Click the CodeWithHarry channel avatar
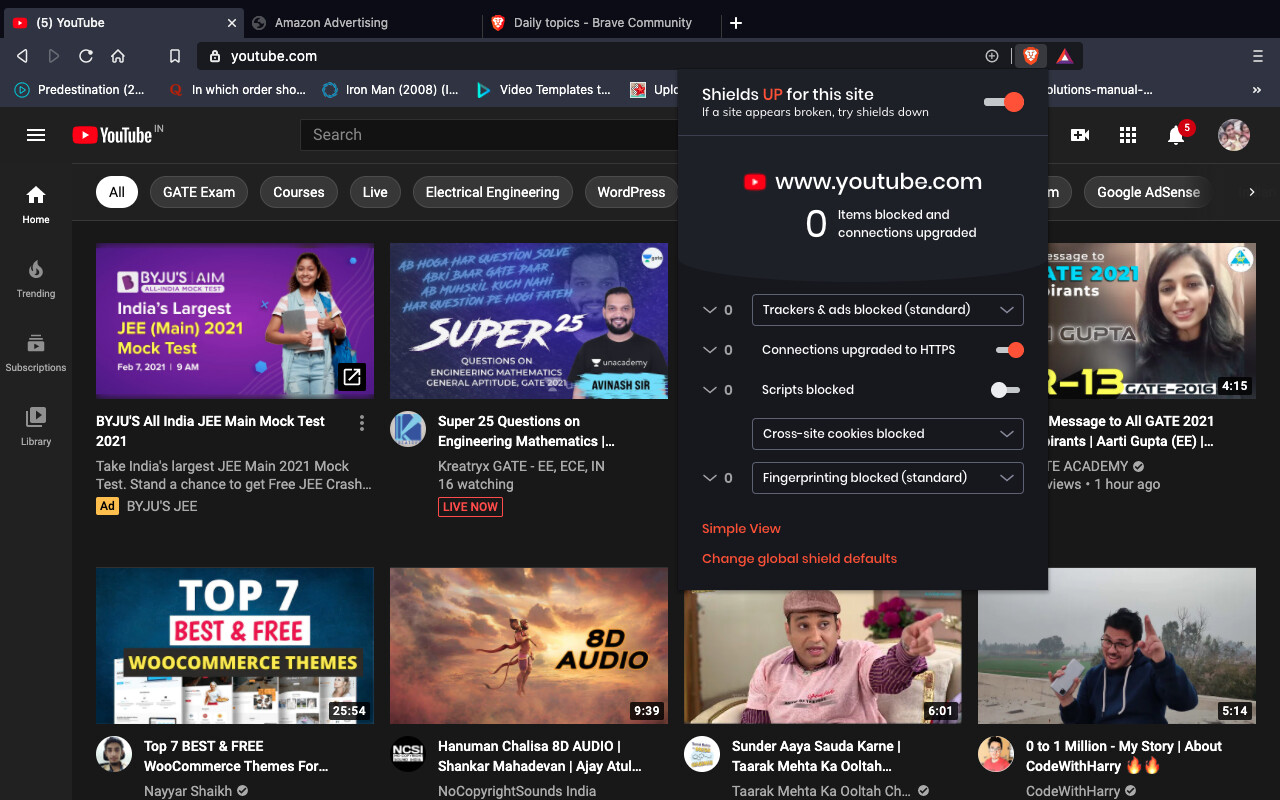1280x800 pixels. tap(996, 754)
